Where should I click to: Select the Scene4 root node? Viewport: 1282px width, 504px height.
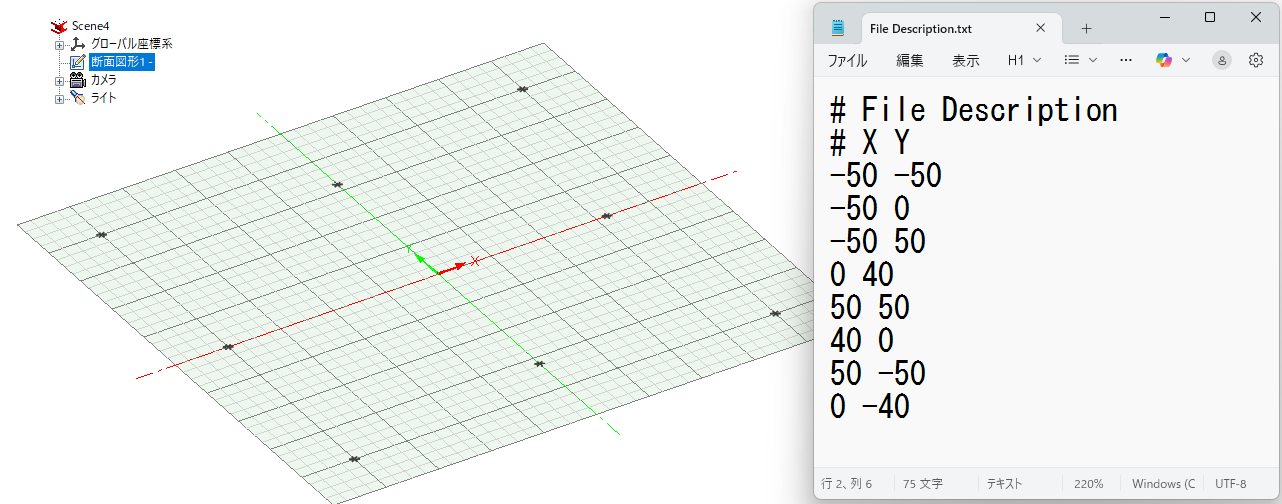tap(90, 25)
